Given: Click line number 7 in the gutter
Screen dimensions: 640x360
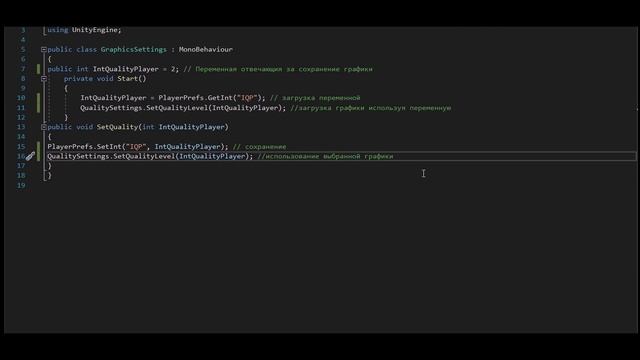Looking at the screenshot, I should (23, 69).
